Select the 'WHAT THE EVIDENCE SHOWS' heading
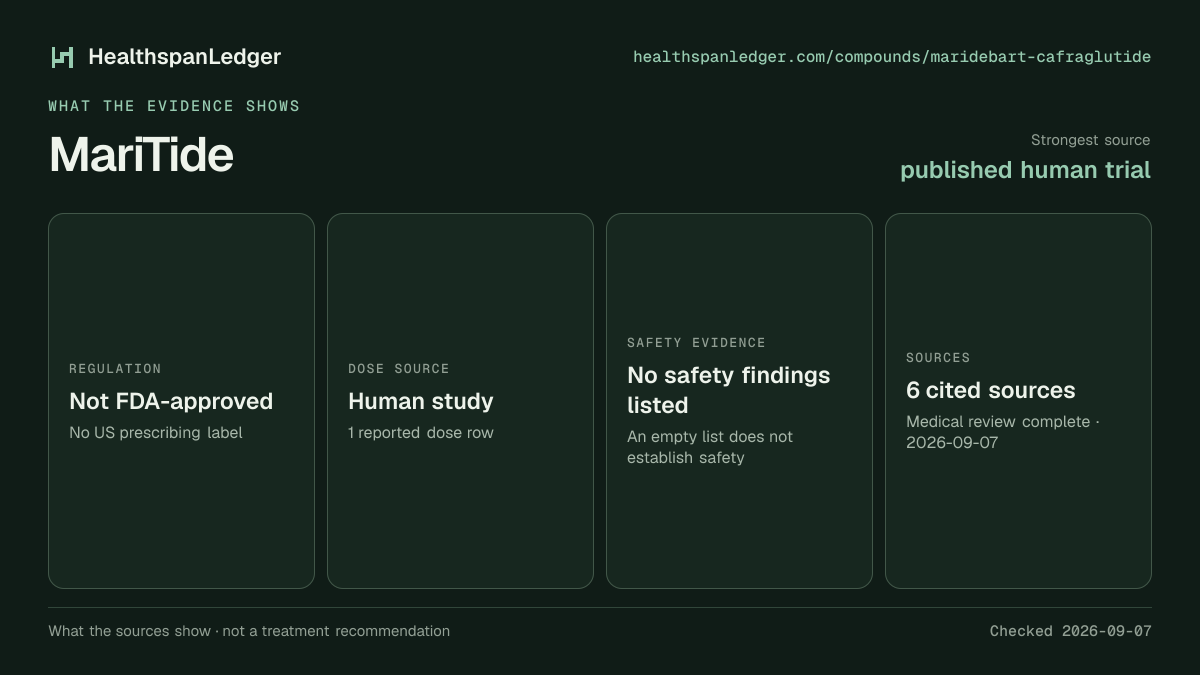 pos(174,106)
